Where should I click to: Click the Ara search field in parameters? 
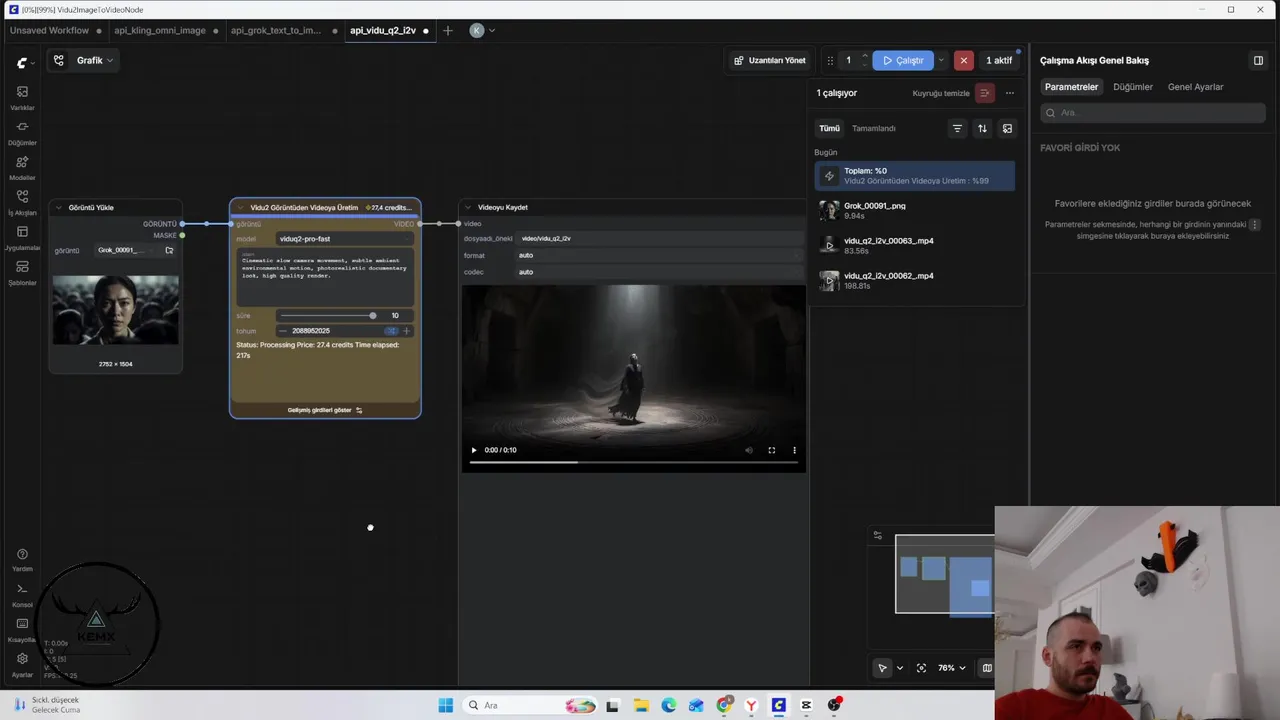[x=1153, y=113]
